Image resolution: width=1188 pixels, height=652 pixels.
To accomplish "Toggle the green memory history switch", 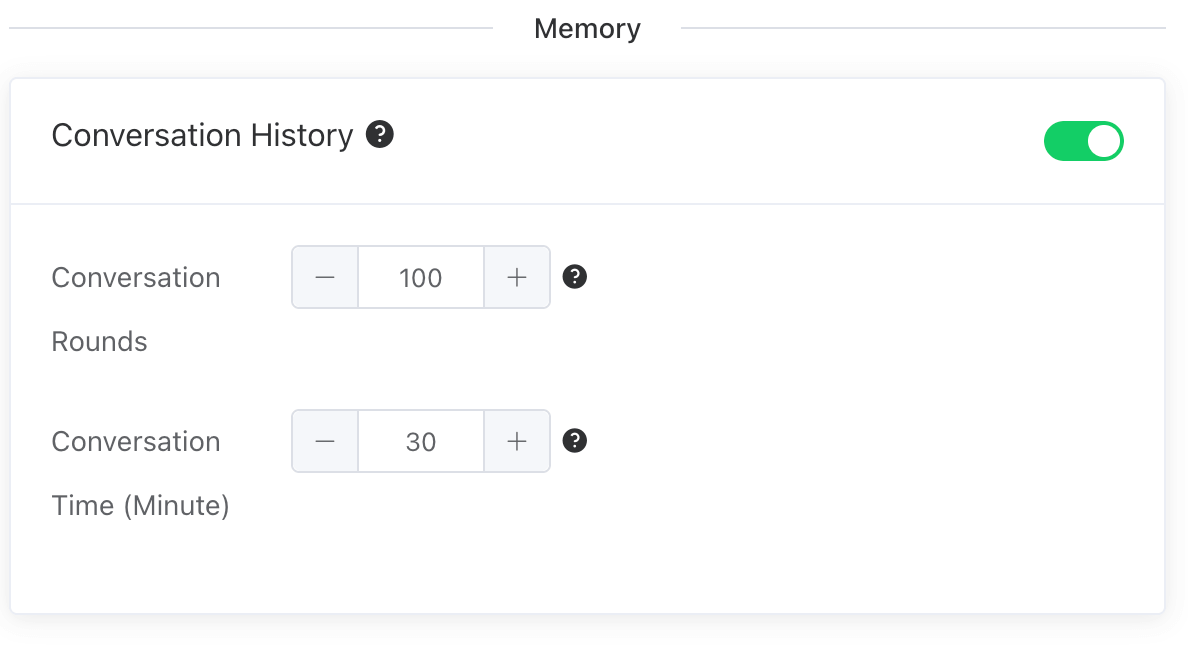I will pyautogui.click(x=1083, y=141).
